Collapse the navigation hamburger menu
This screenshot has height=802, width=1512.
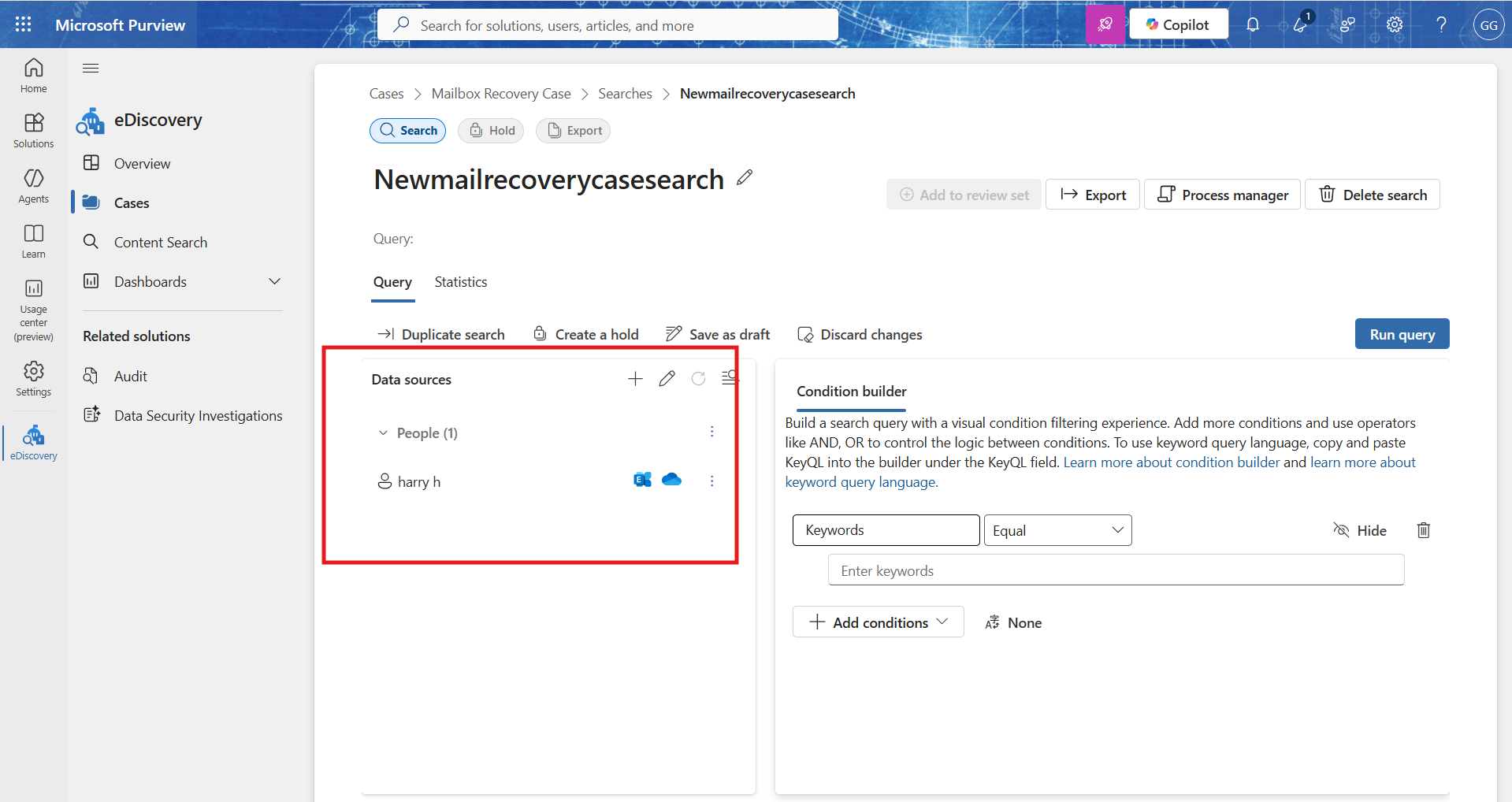coord(91,69)
